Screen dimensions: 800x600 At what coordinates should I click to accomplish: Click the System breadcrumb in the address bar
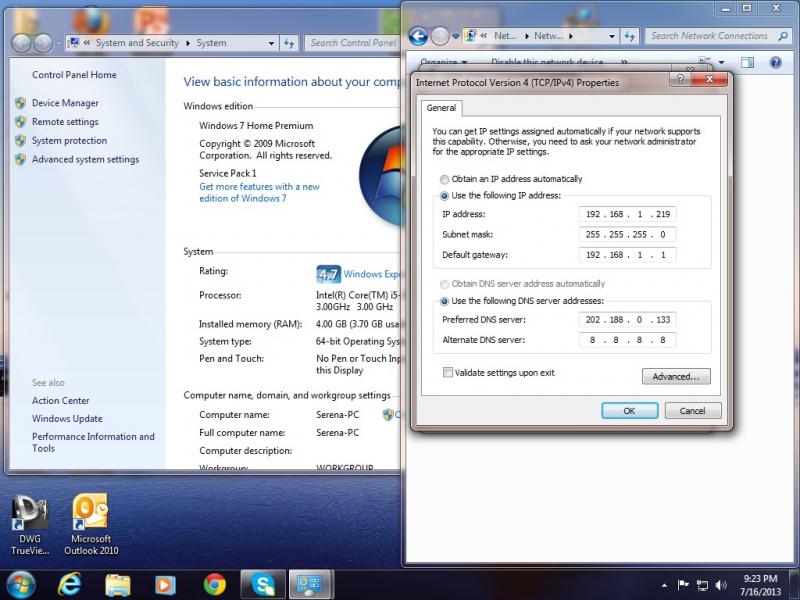[211, 43]
